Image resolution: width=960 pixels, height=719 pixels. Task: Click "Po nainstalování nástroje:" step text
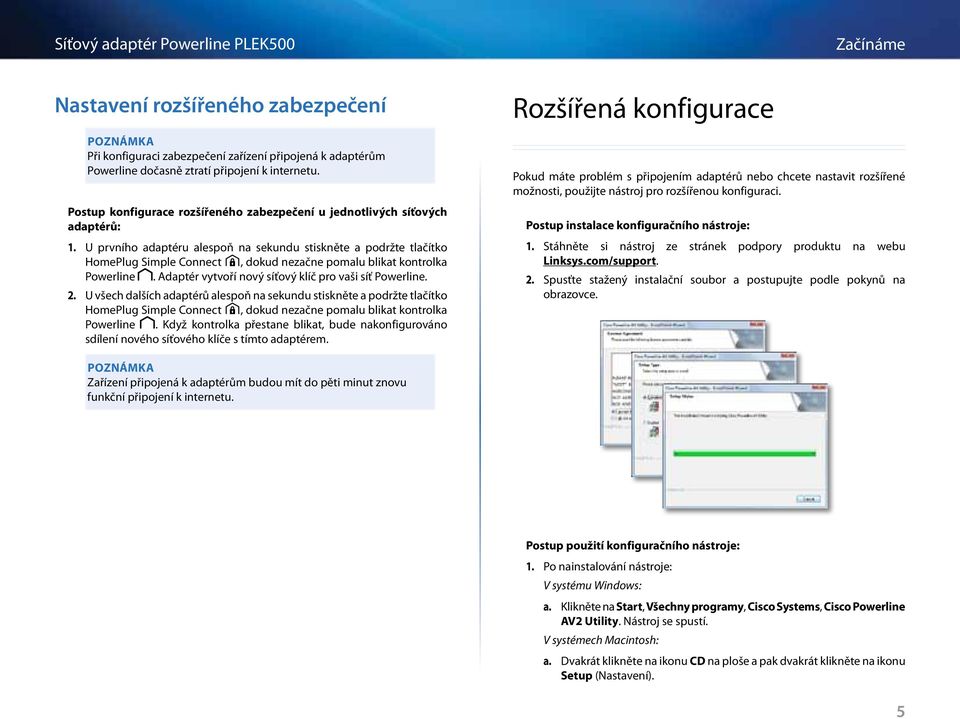607,567
